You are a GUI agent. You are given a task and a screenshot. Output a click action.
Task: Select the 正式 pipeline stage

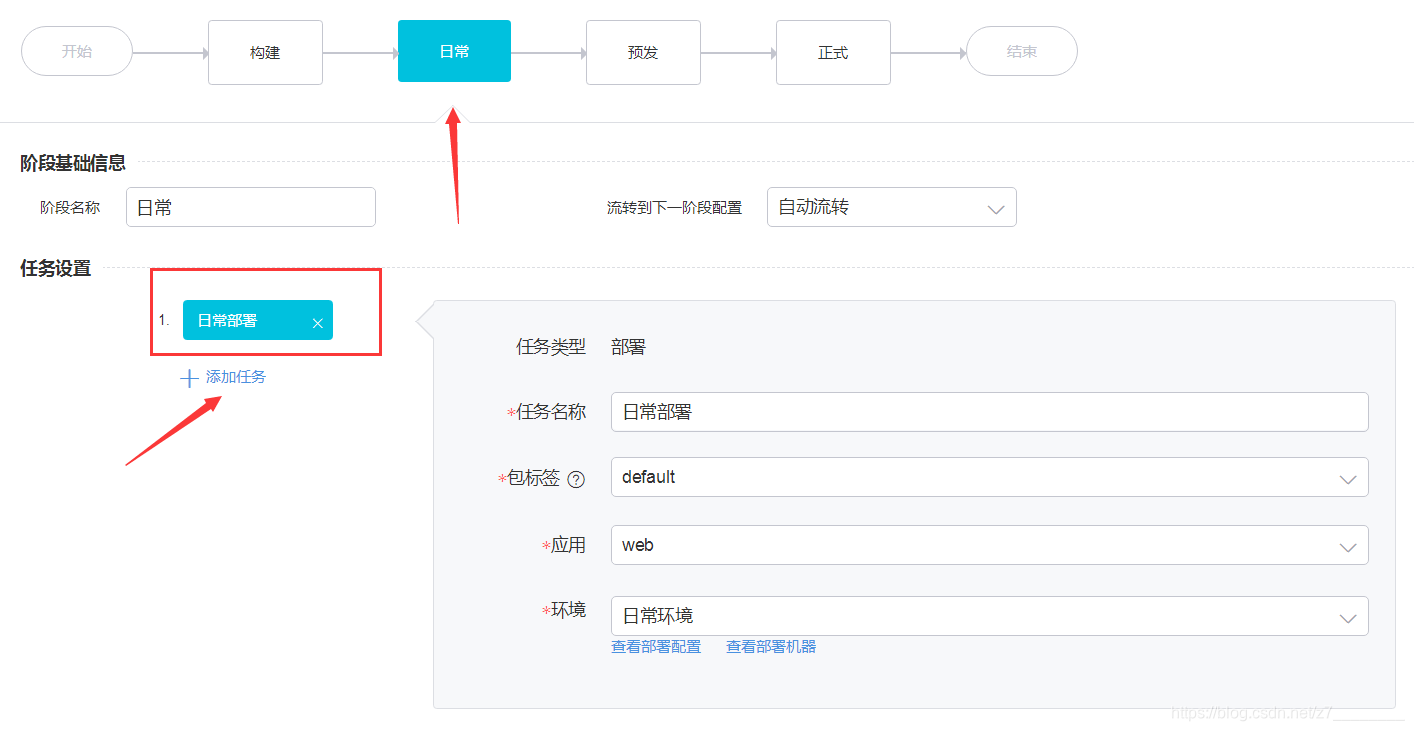[833, 52]
